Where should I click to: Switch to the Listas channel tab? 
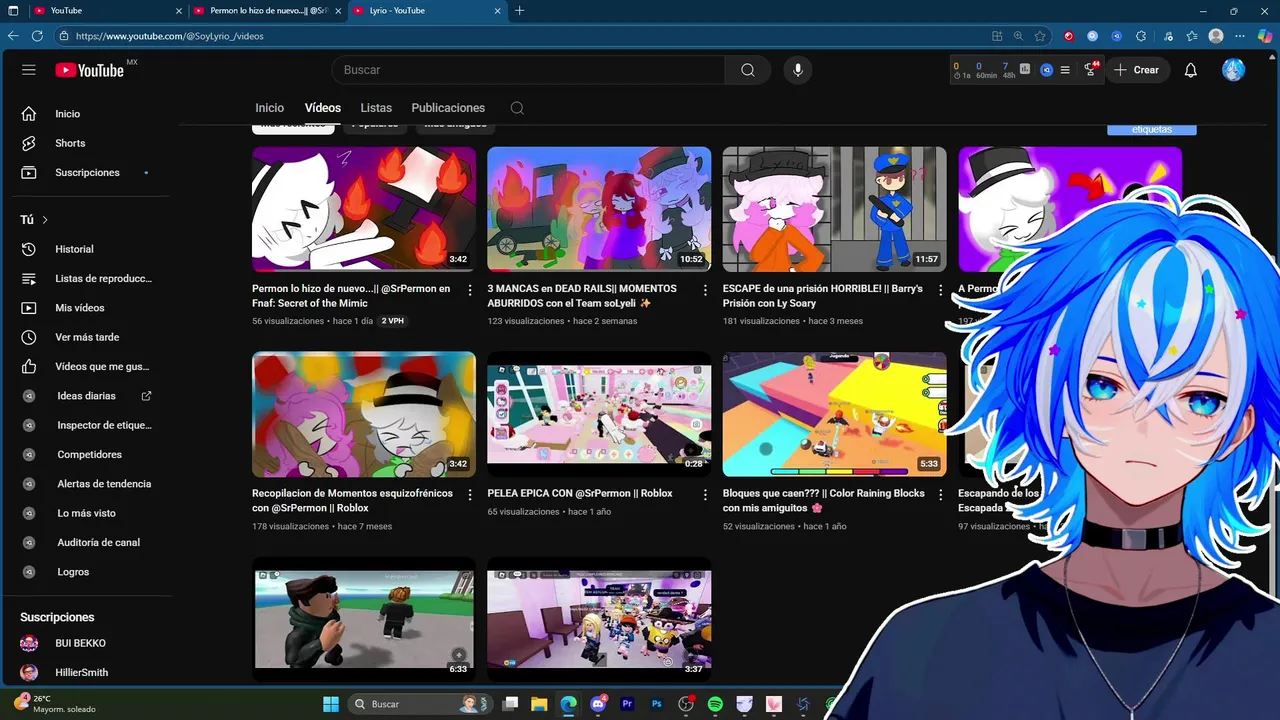pos(376,108)
